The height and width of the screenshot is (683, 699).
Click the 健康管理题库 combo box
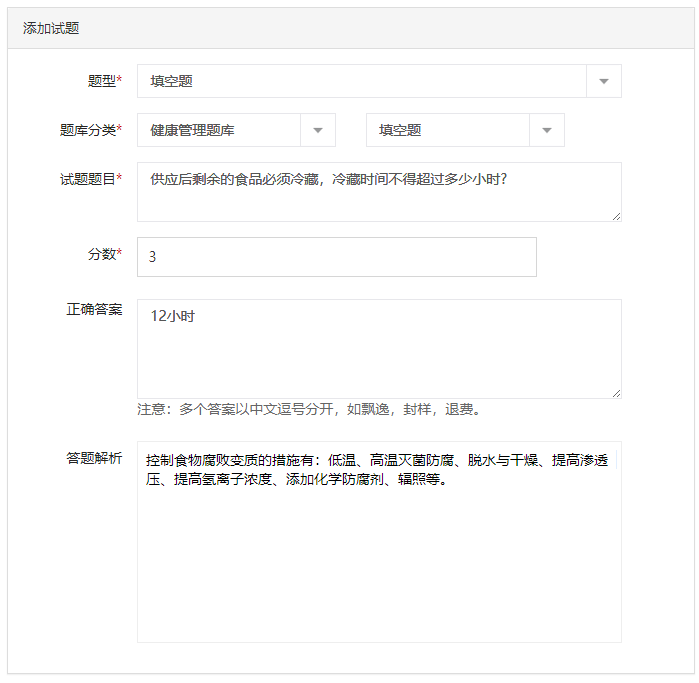pyautogui.click(x=236, y=130)
